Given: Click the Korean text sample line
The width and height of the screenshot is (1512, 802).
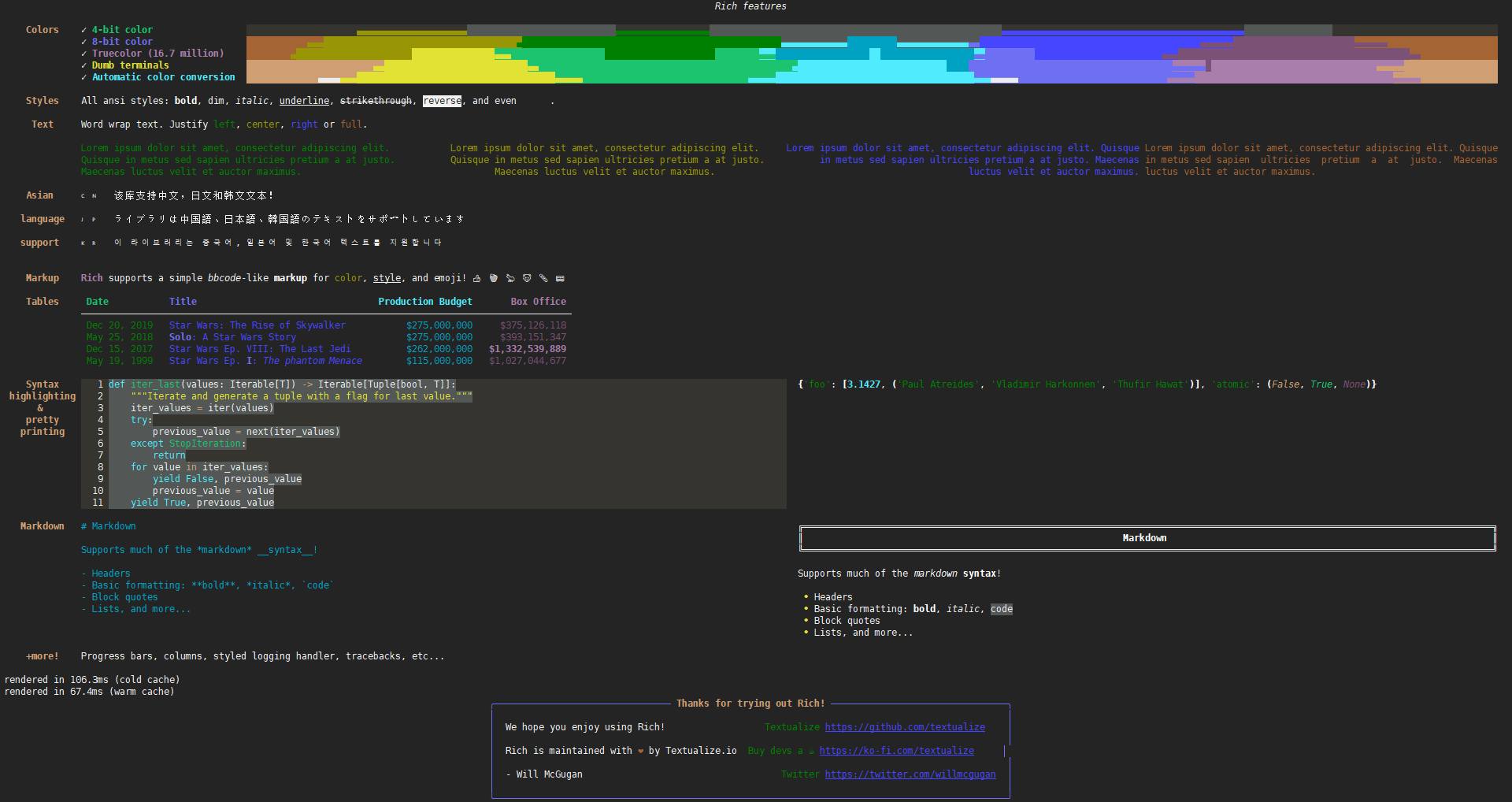Looking at the screenshot, I should [277, 243].
